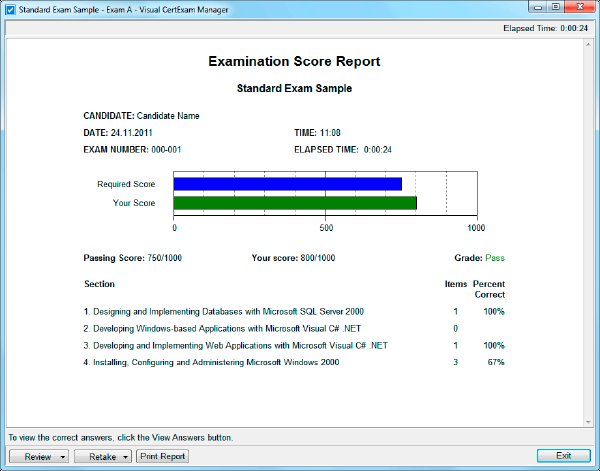This screenshot has width=600, height=471.
Task: Click the TIME: 11:08 text
Action: click(317, 133)
